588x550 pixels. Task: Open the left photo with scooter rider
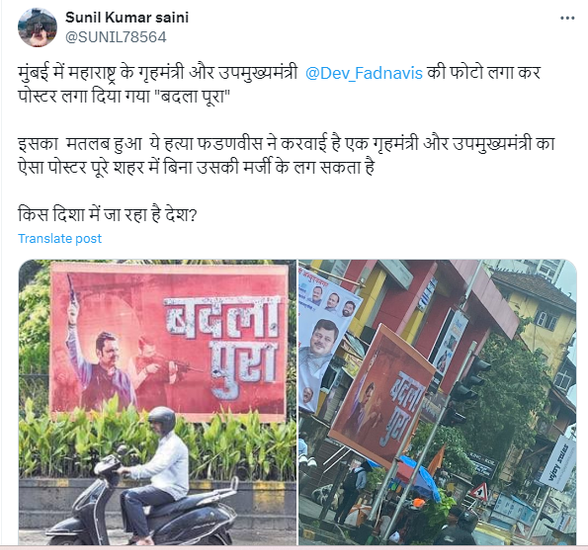pyautogui.click(x=158, y=402)
